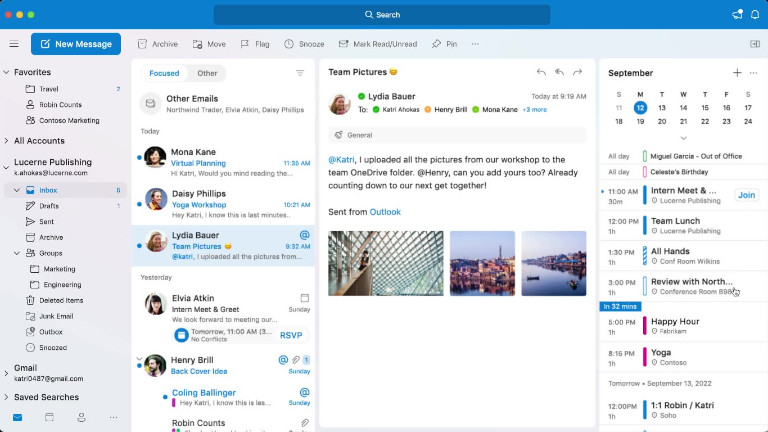
Task: Open the Outlook link in email
Action: [x=385, y=212]
